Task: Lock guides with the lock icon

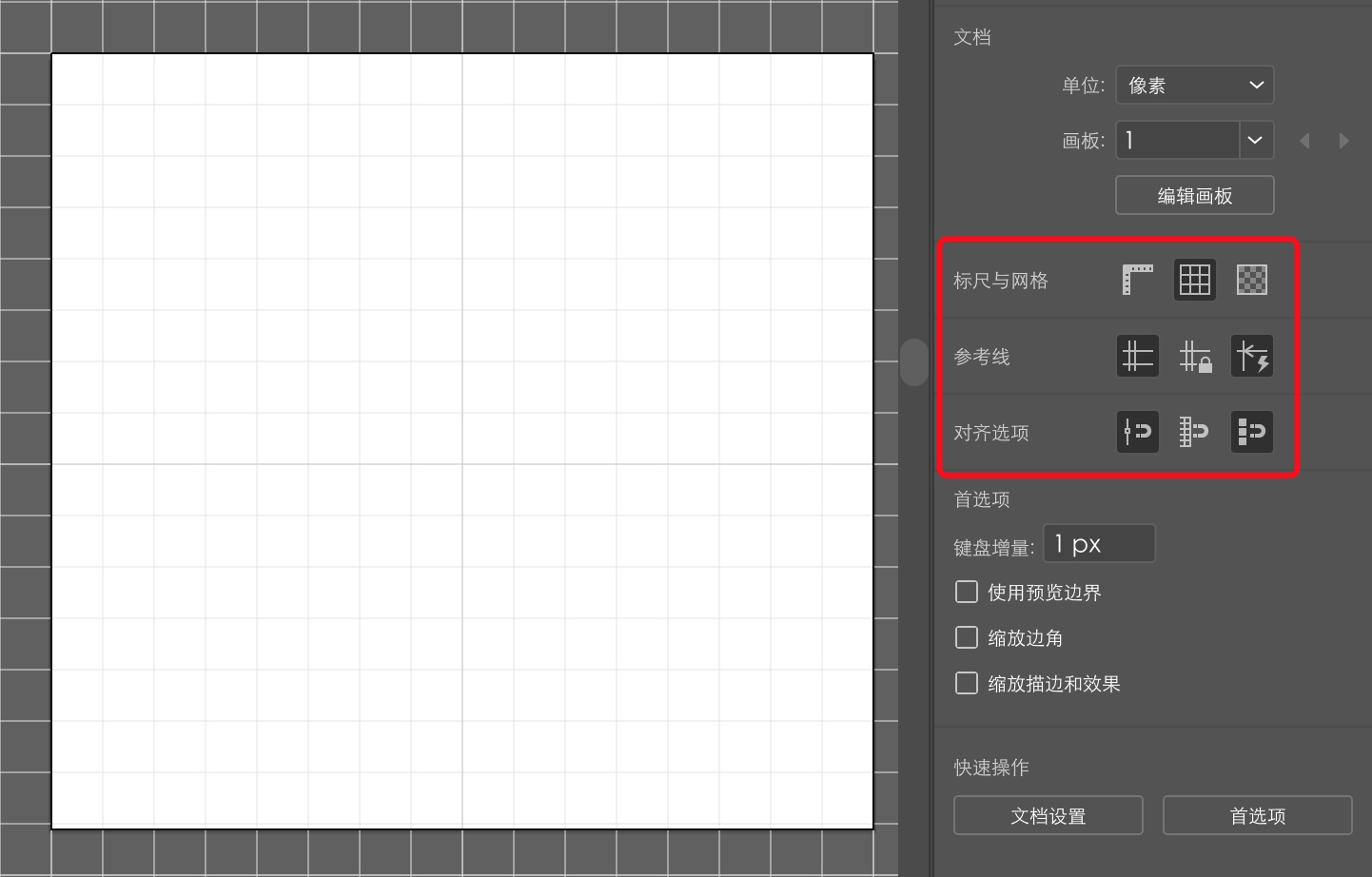Action: (1194, 356)
